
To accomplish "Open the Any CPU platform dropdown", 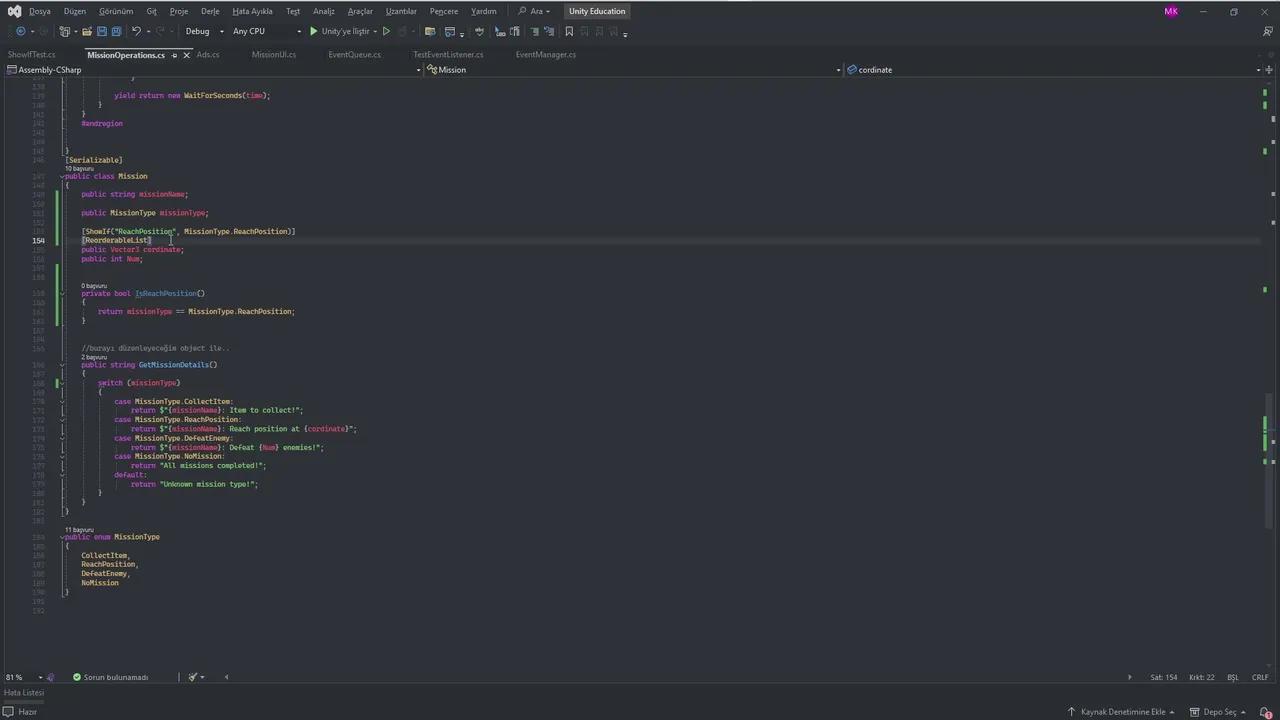I will click(x=266, y=31).
